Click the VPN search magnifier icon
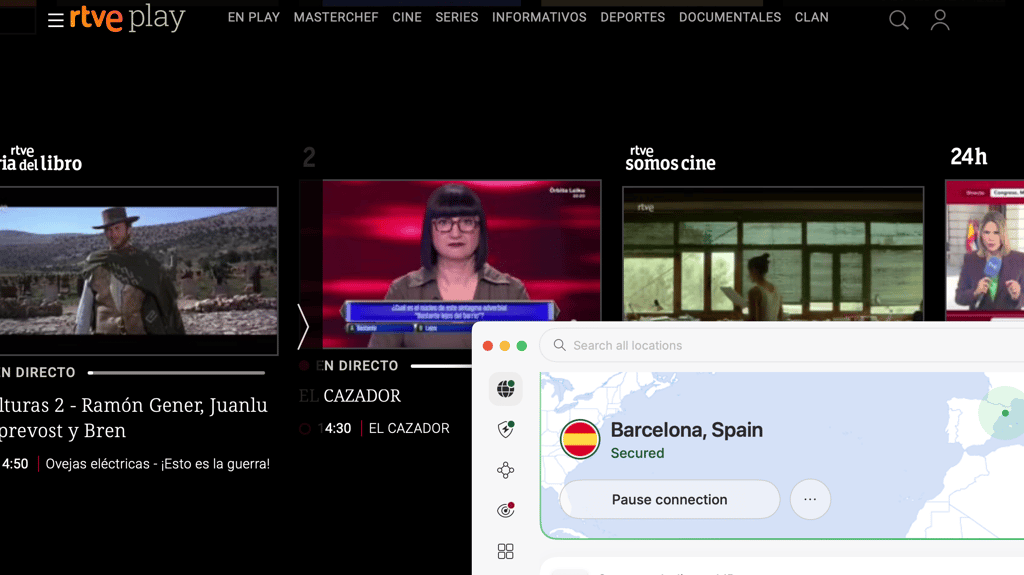Screen dimensions: 1024x575 pos(560,345)
